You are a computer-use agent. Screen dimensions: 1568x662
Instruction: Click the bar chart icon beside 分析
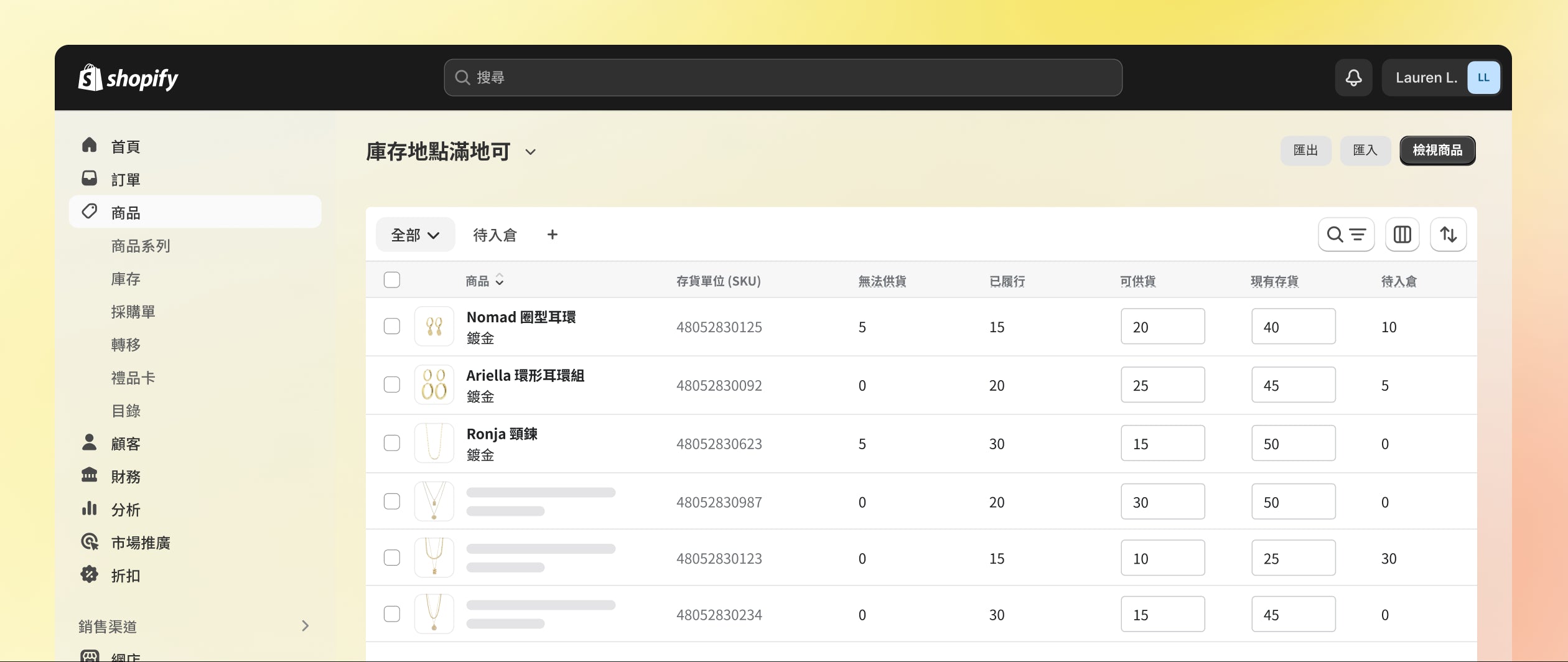click(90, 508)
